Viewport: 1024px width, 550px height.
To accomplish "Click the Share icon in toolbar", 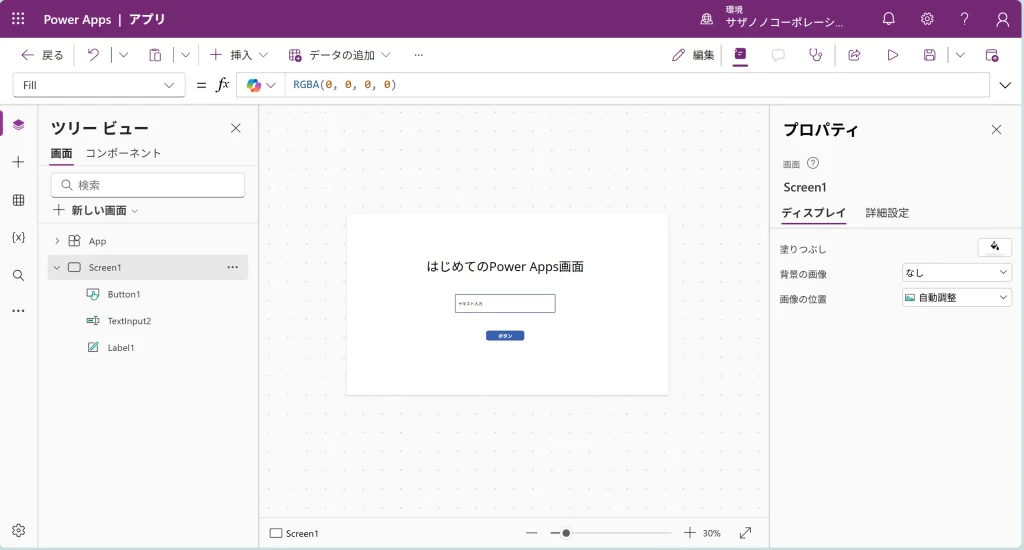I will click(854, 55).
